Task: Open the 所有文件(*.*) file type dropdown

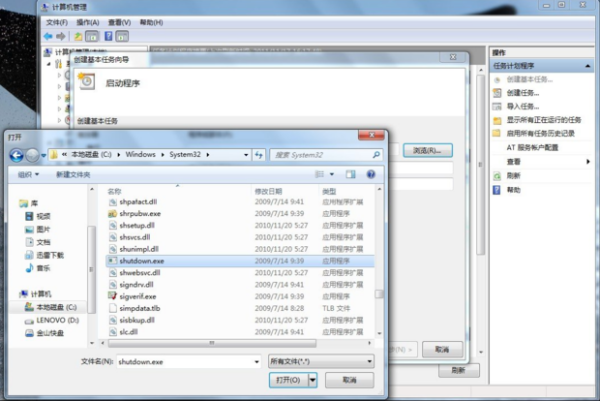Action: point(321,362)
